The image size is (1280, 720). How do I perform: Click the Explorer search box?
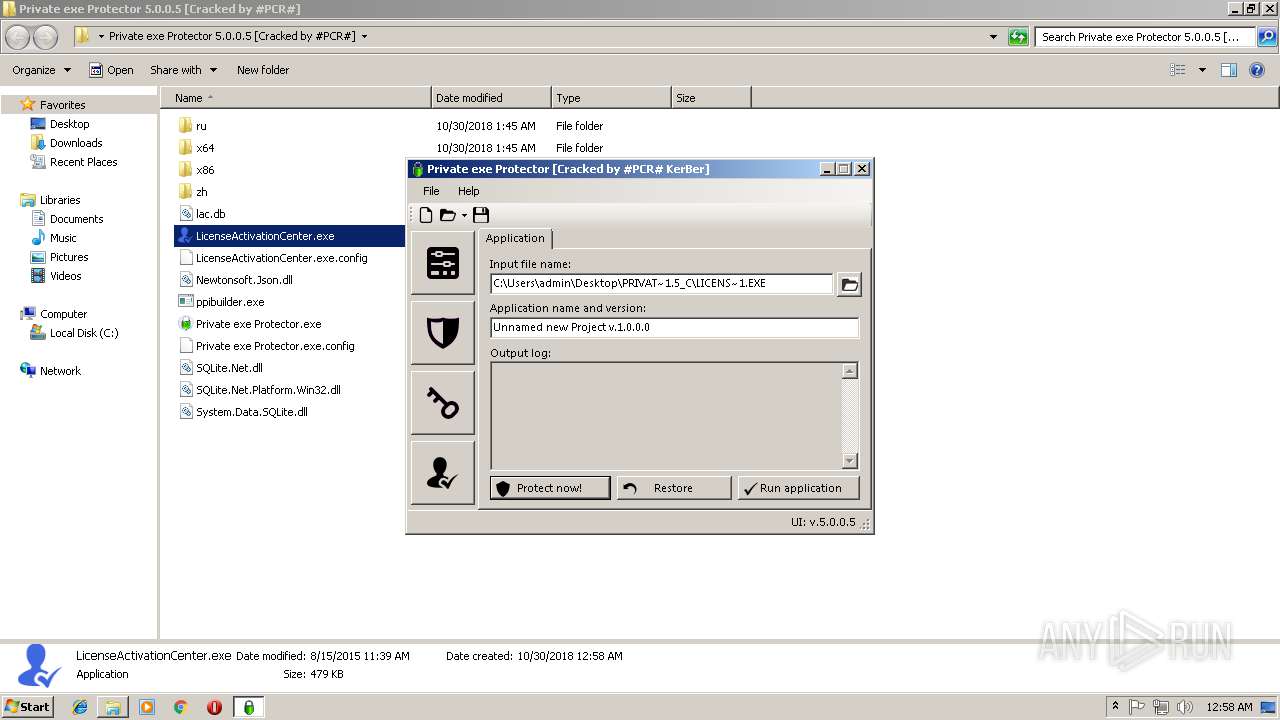pos(1145,37)
